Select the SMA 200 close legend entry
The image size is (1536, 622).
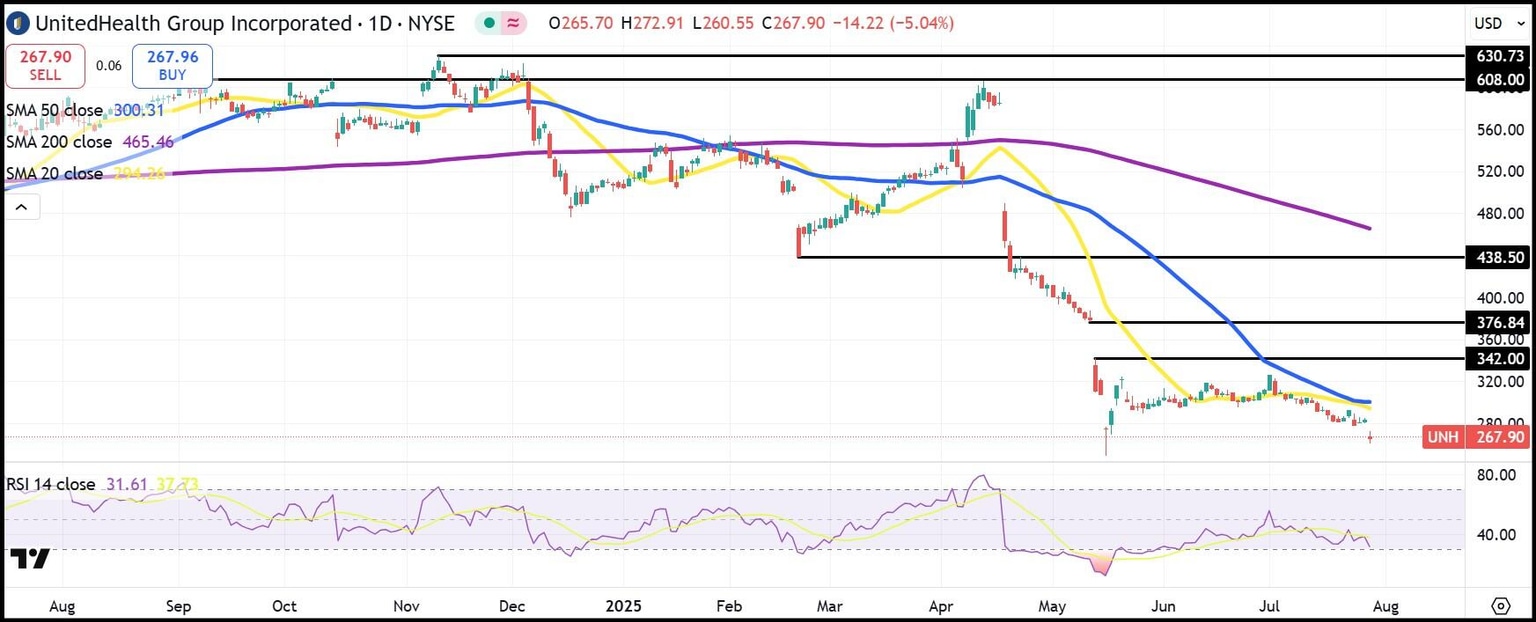[58, 142]
